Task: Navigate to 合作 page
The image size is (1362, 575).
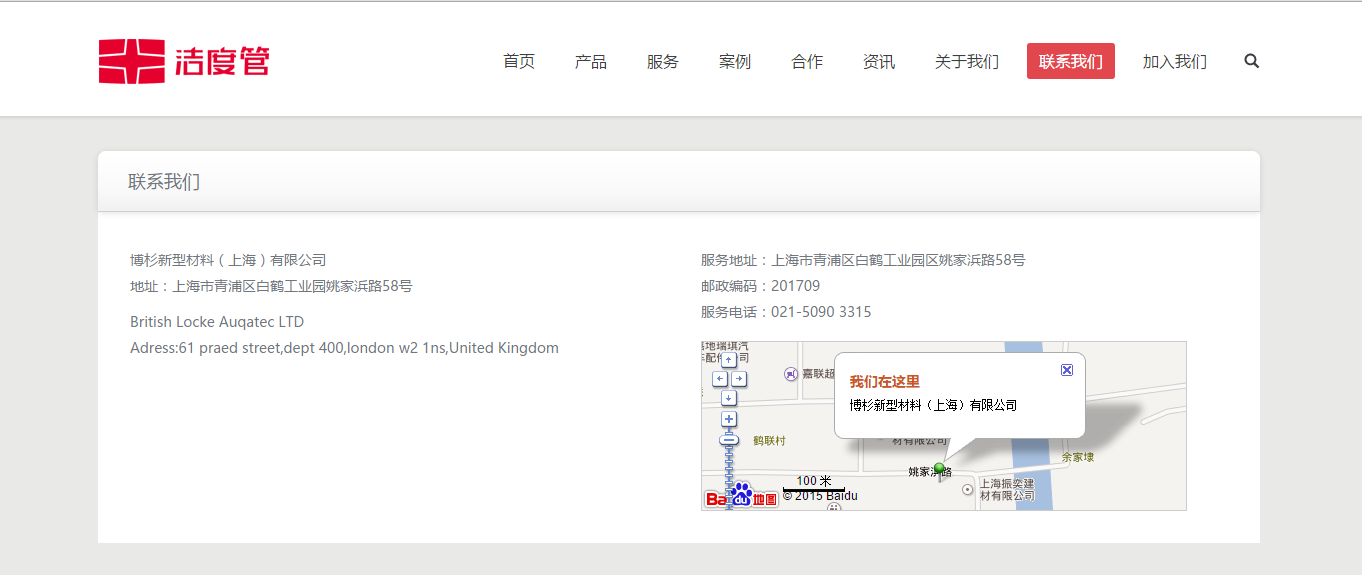Action: (807, 62)
